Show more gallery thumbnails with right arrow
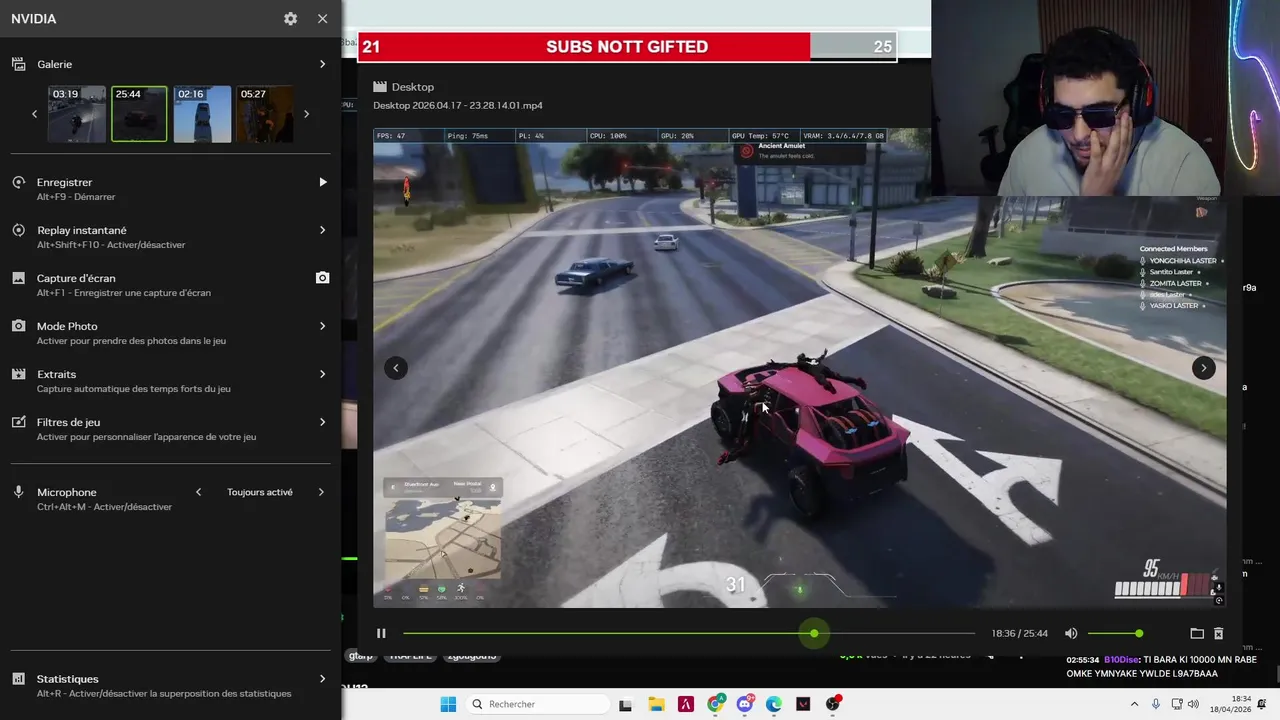Image resolution: width=1280 pixels, height=720 pixels. point(306,114)
